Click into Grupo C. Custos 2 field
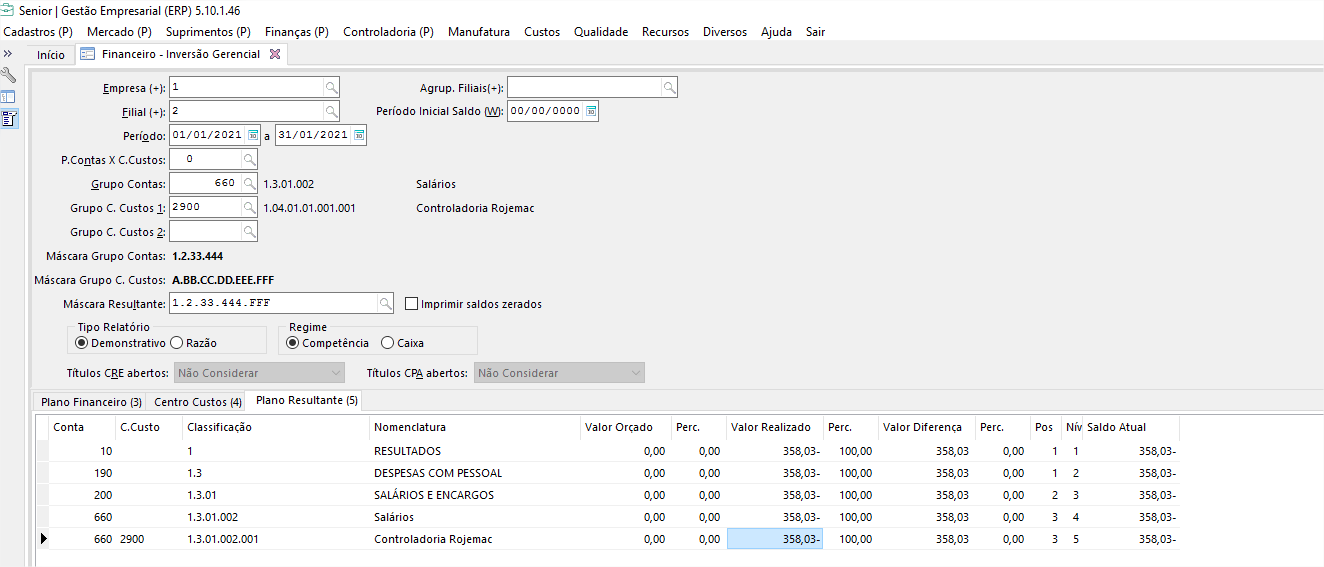The height and width of the screenshot is (567, 1324). click(x=205, y=232)
